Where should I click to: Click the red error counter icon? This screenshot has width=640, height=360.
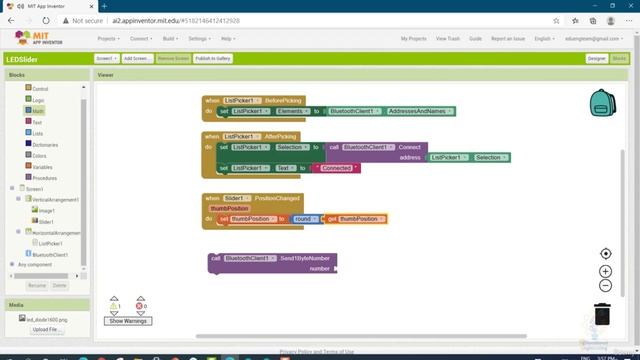(x=139, y=306)
